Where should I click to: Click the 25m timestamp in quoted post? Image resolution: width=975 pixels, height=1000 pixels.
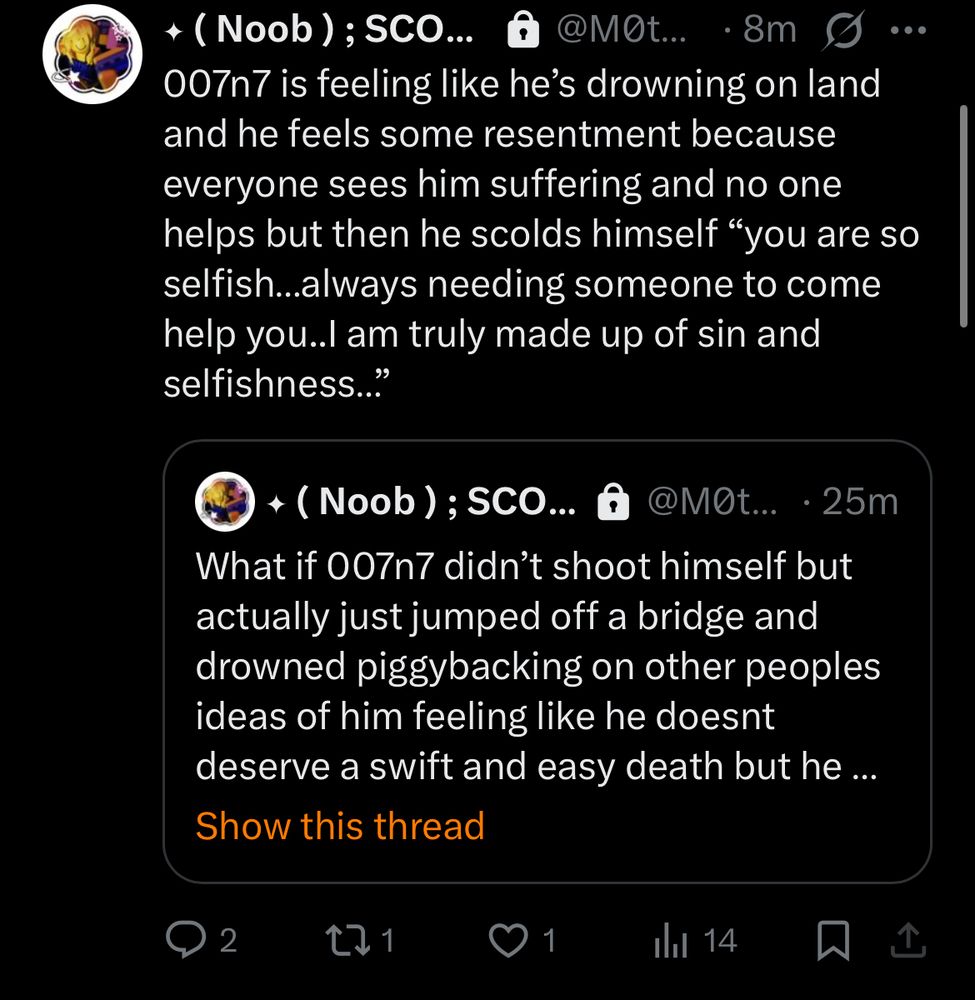(x=860, y=502)
